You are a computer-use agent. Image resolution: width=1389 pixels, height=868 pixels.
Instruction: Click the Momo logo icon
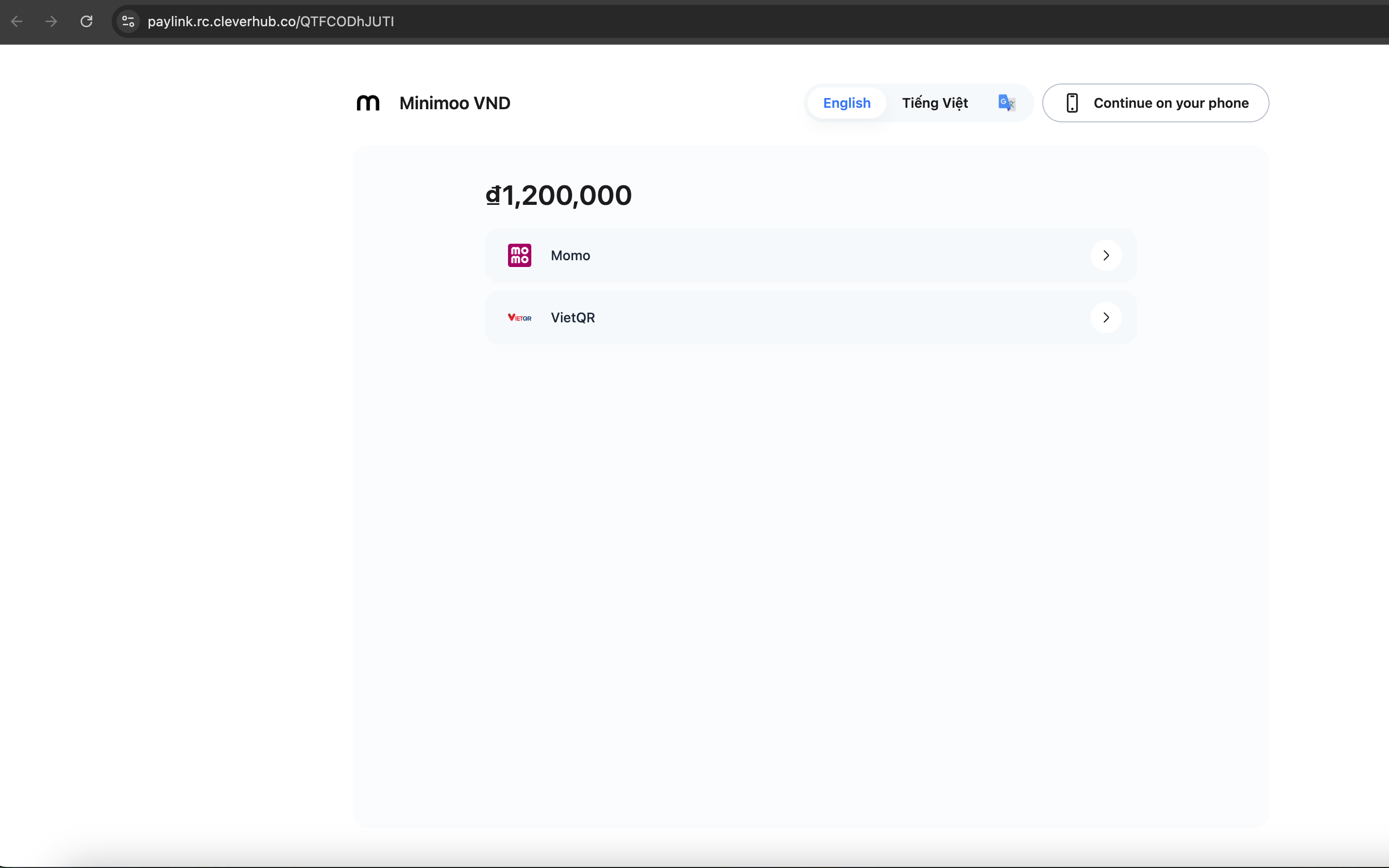pyautogui.click(x=519, y=255)
